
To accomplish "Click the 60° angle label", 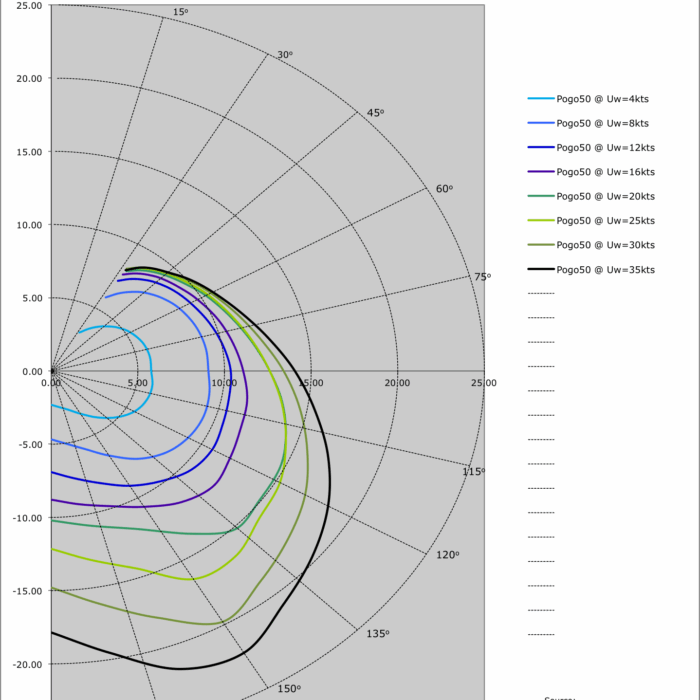I will tap(444, 189).
